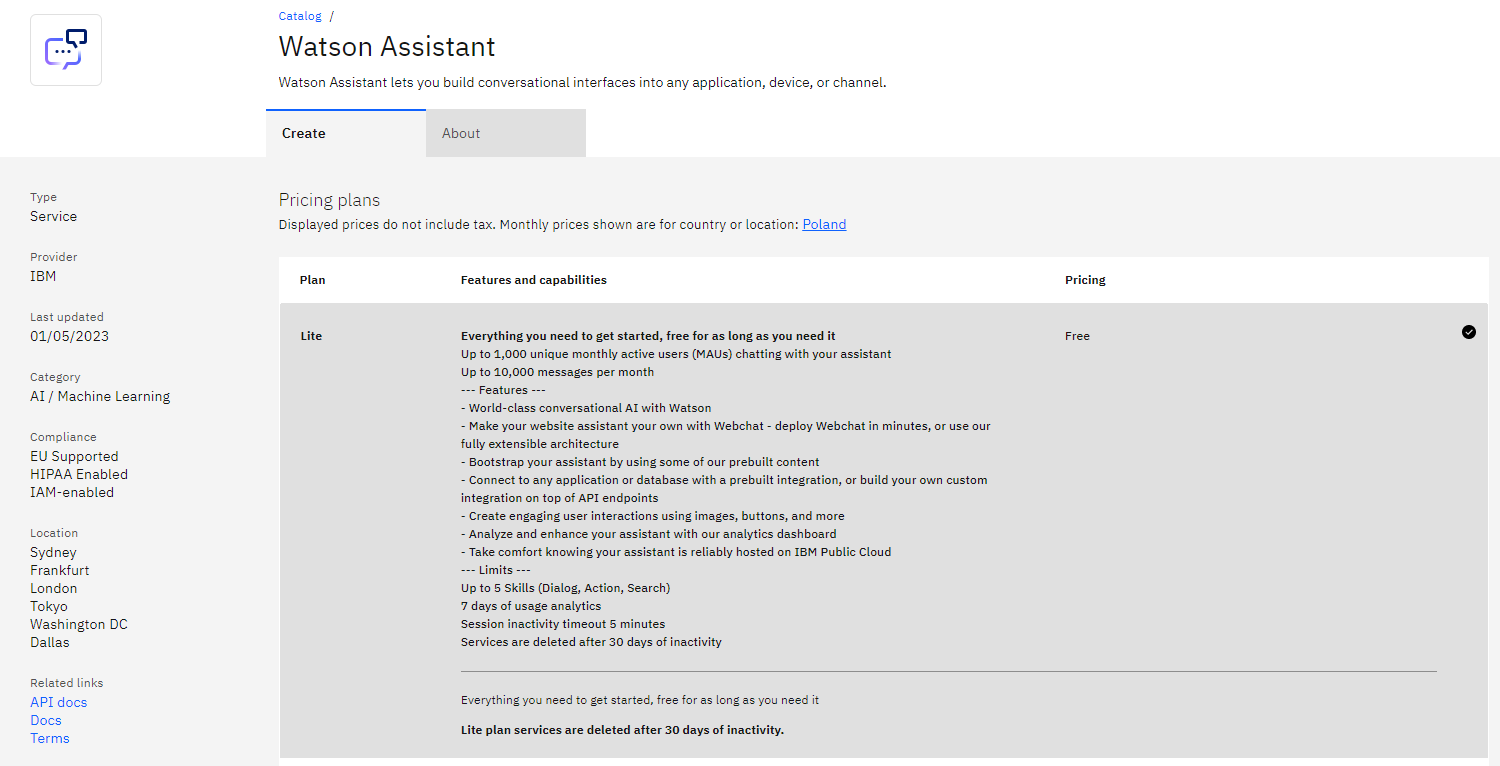Click the Free pricing cell
The height and width of the screenshot is (766, 1500).
click(x=1077, y=336)
